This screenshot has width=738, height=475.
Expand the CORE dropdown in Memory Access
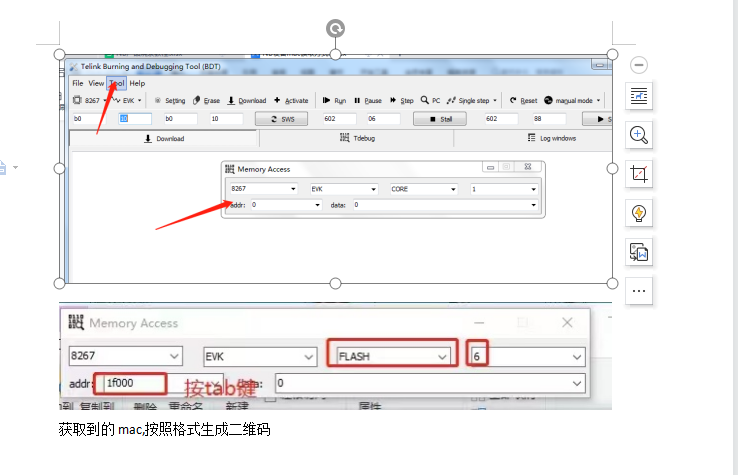pyautogui.click(x=424, y=188)
